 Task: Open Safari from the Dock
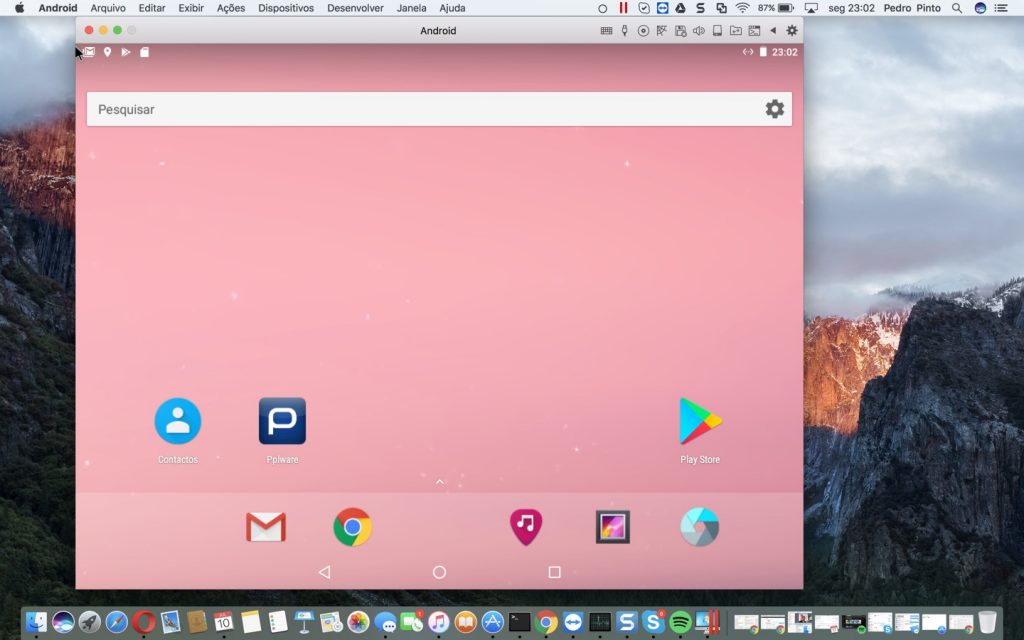point(117,622)
